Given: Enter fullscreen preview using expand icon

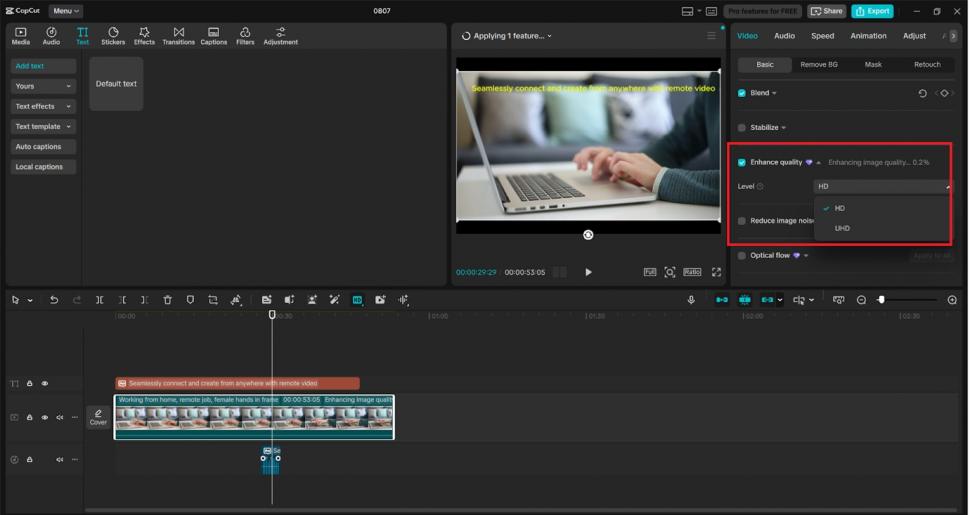Looking at the screenshot, I should [x=716, y=272].
